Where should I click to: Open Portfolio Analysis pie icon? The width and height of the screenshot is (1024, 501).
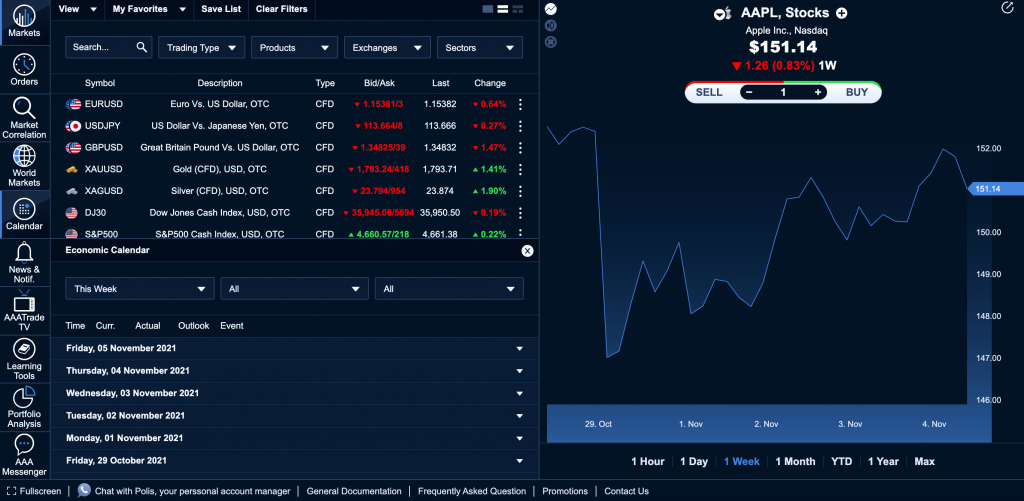pyautogui.click(x=24, y=397)
